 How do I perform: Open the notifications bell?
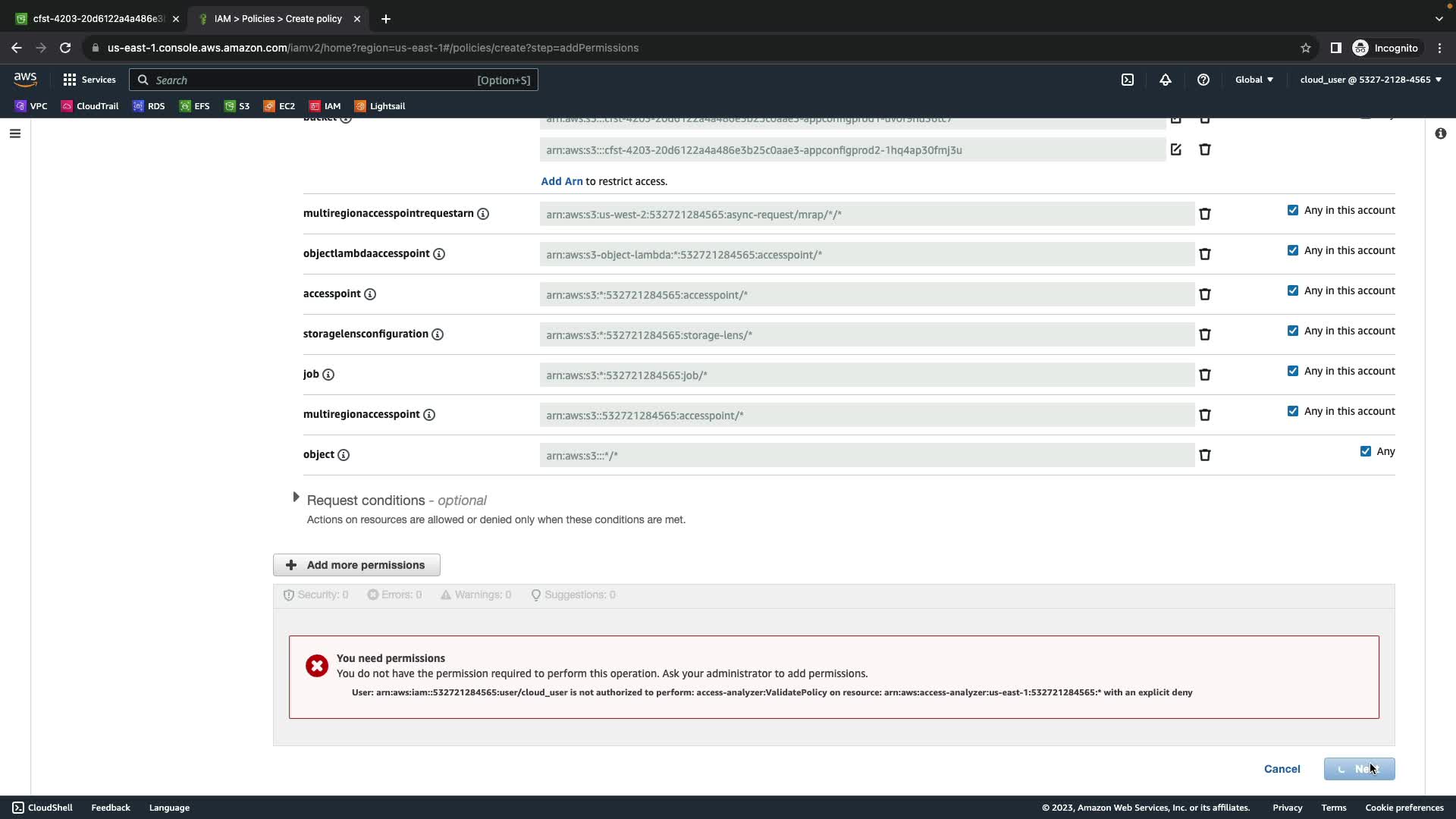pos(1165,80)
